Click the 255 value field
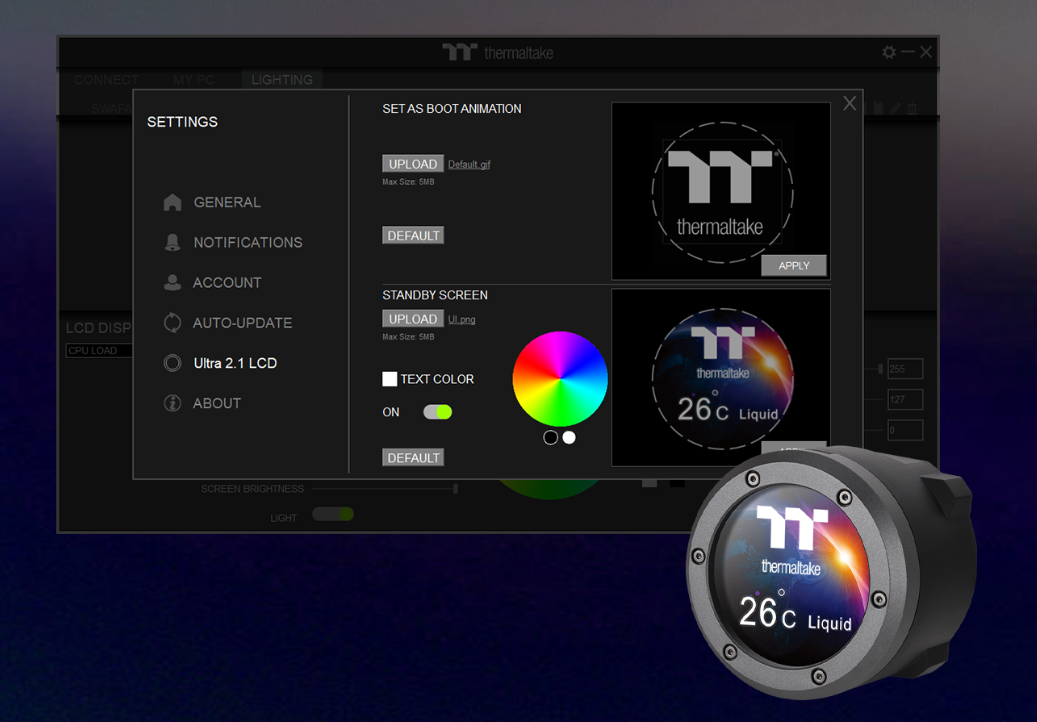Image resolution: width=1037 pixels, height=722 pixels. (x=905, y=369)
